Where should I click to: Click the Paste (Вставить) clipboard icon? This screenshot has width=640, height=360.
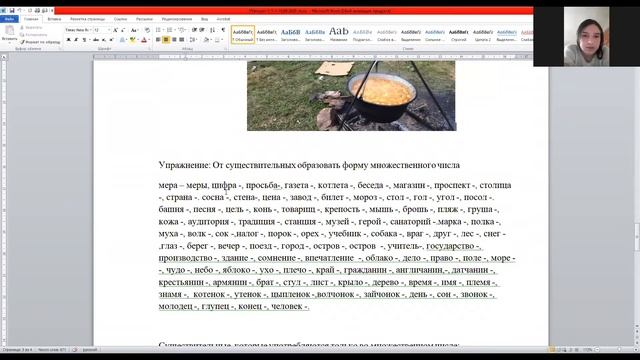[9, 31]
